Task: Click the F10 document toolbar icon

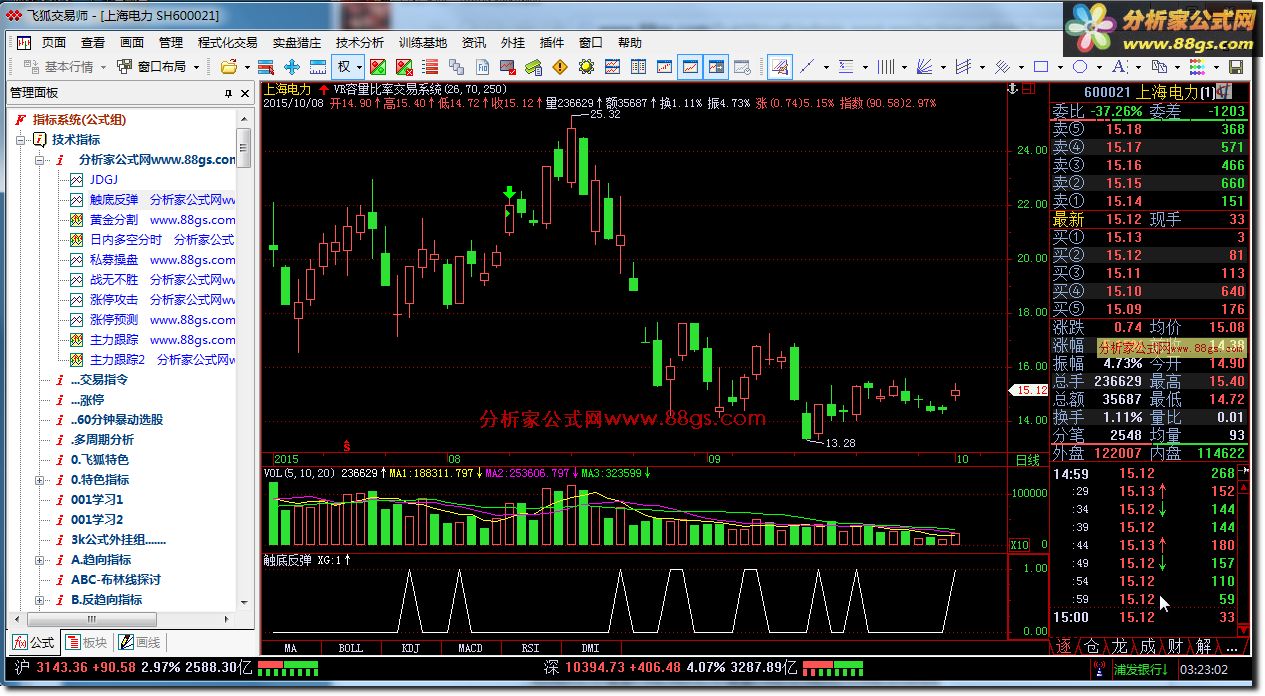Action: 482,67
